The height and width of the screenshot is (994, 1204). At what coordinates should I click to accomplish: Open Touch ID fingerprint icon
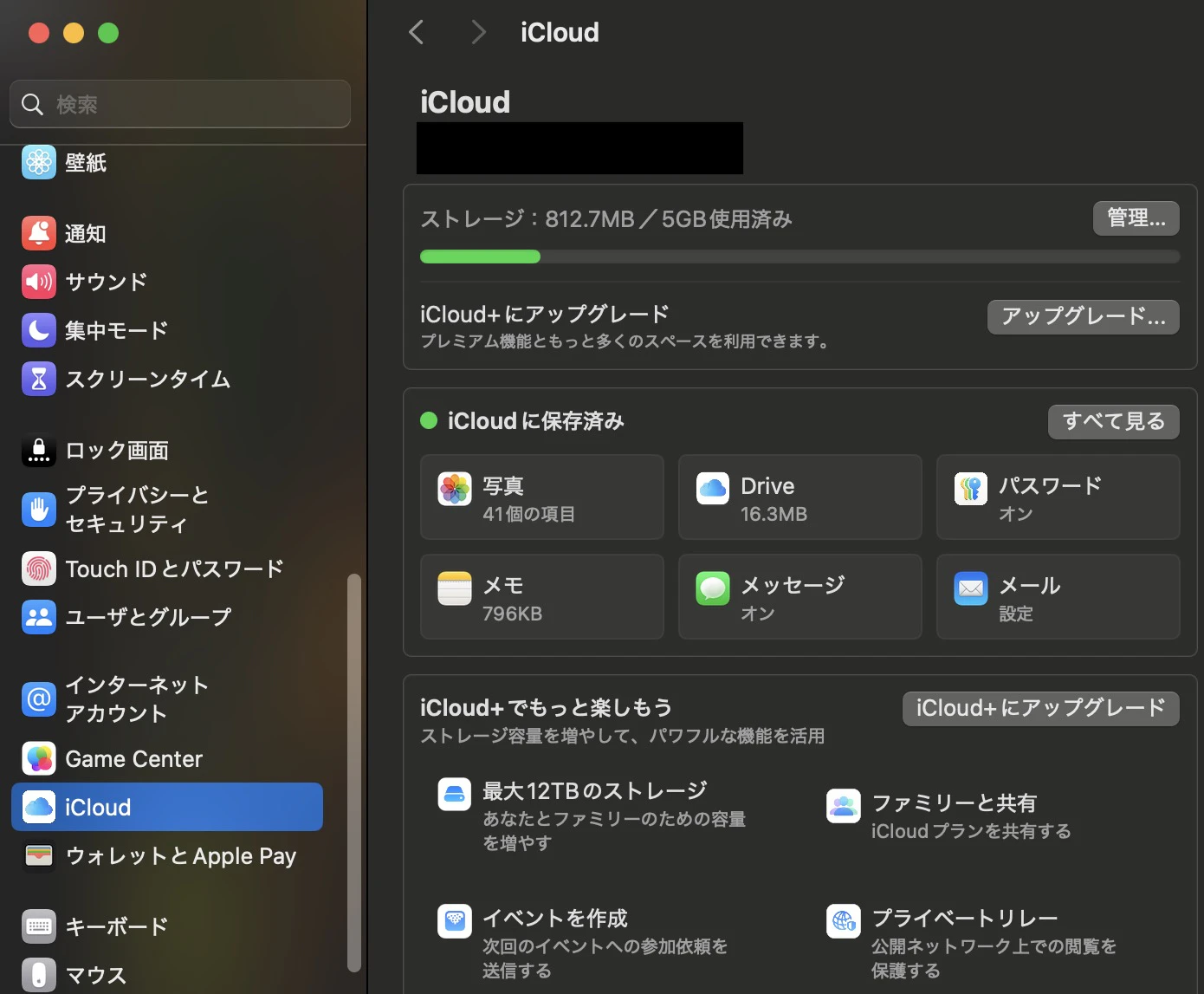tap(39, 568)
